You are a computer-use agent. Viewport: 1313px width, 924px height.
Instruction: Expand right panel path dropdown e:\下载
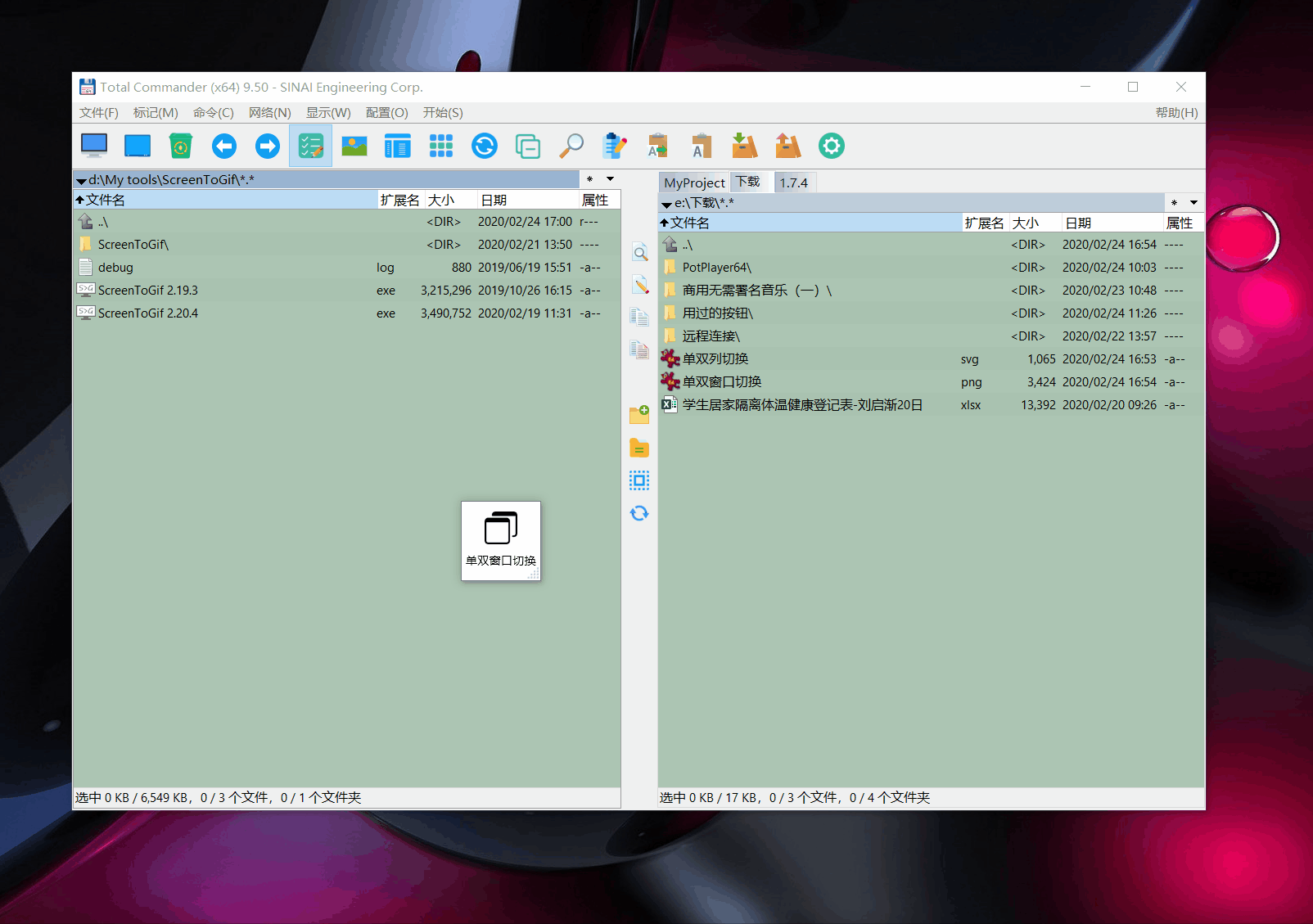[666, 203]
